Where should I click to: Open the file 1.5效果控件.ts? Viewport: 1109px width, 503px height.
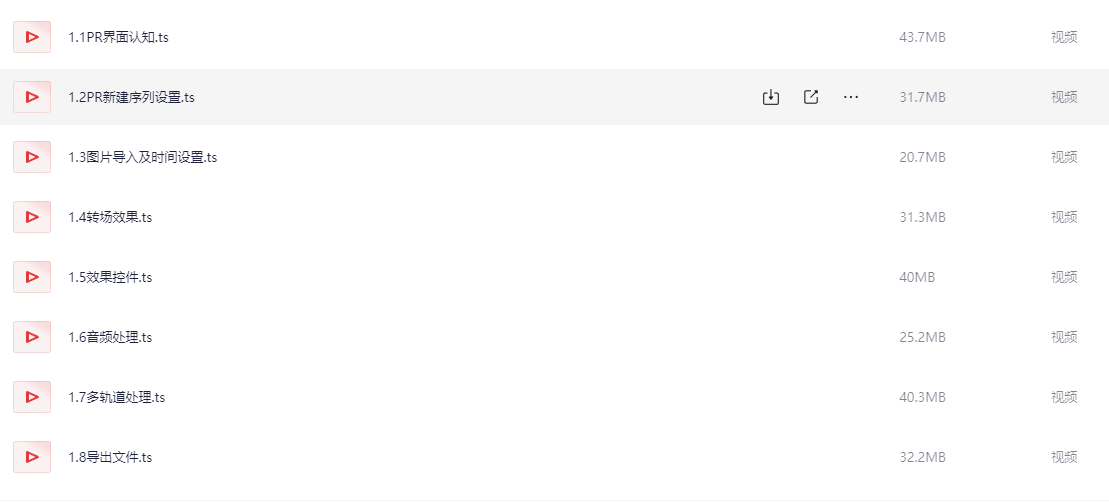tap(110, 278)
